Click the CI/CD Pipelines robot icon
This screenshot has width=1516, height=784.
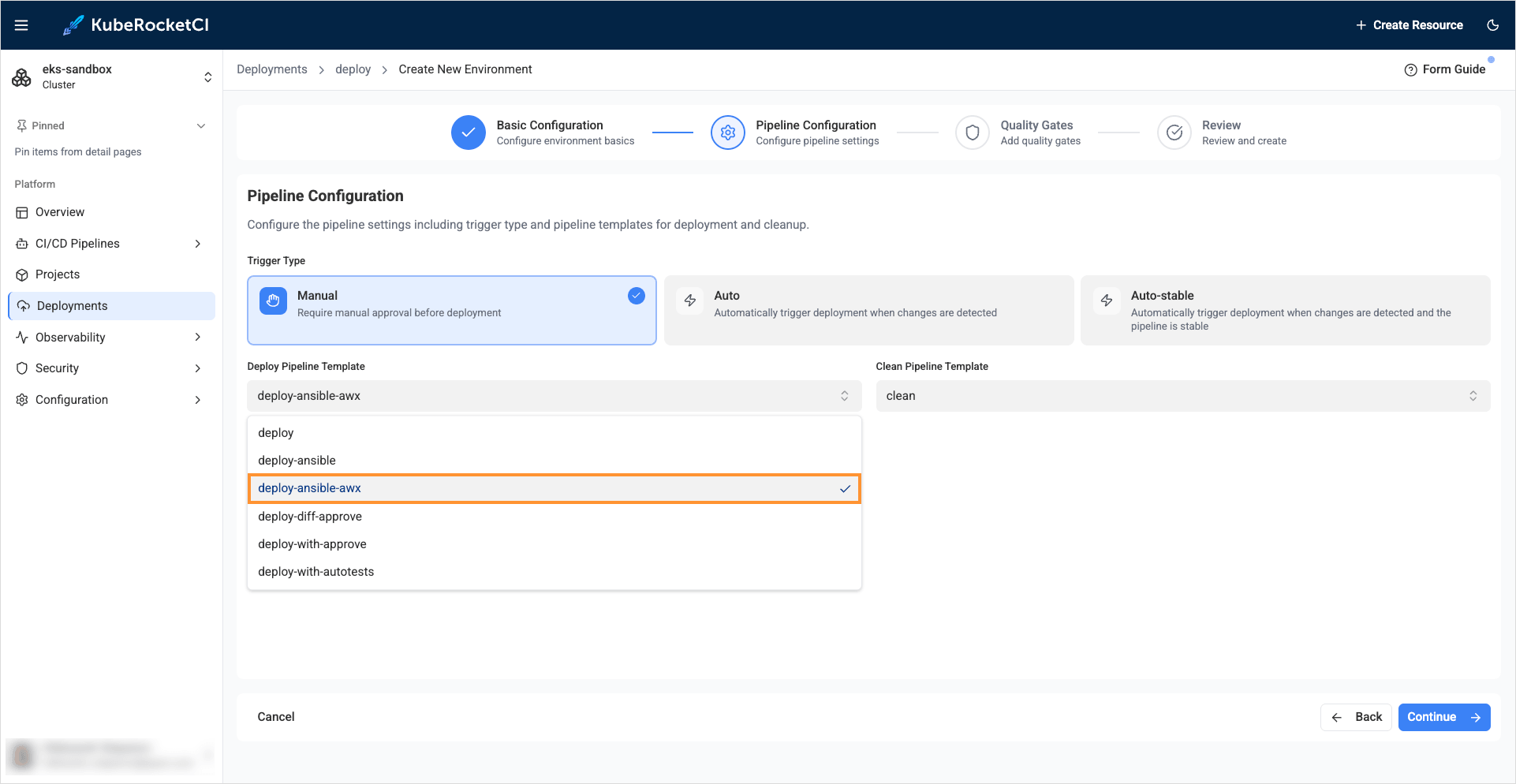pyautogui.click(x=22, y=244)
